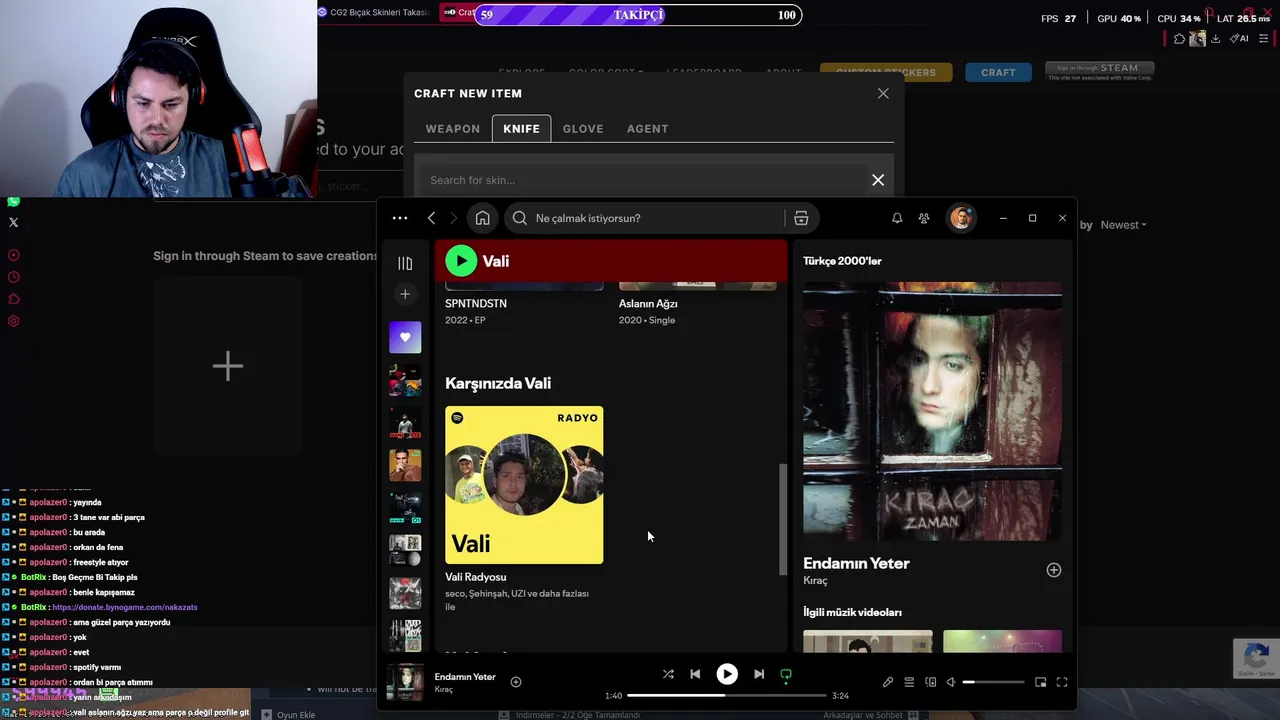Open the extensions puzzle icon at top right
This screenshot has height=720, width=1280.
click(x=1179, y=39)
